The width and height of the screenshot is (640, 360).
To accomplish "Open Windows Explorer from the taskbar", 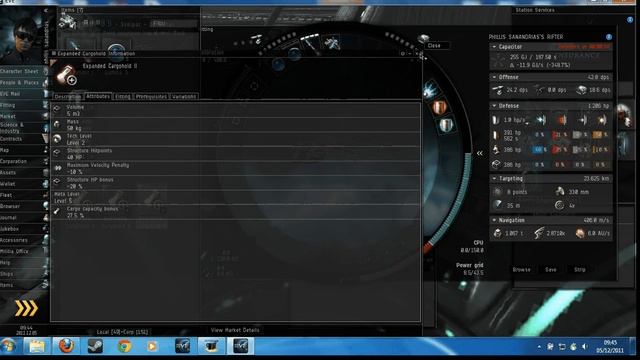I will tap(37, 347).
